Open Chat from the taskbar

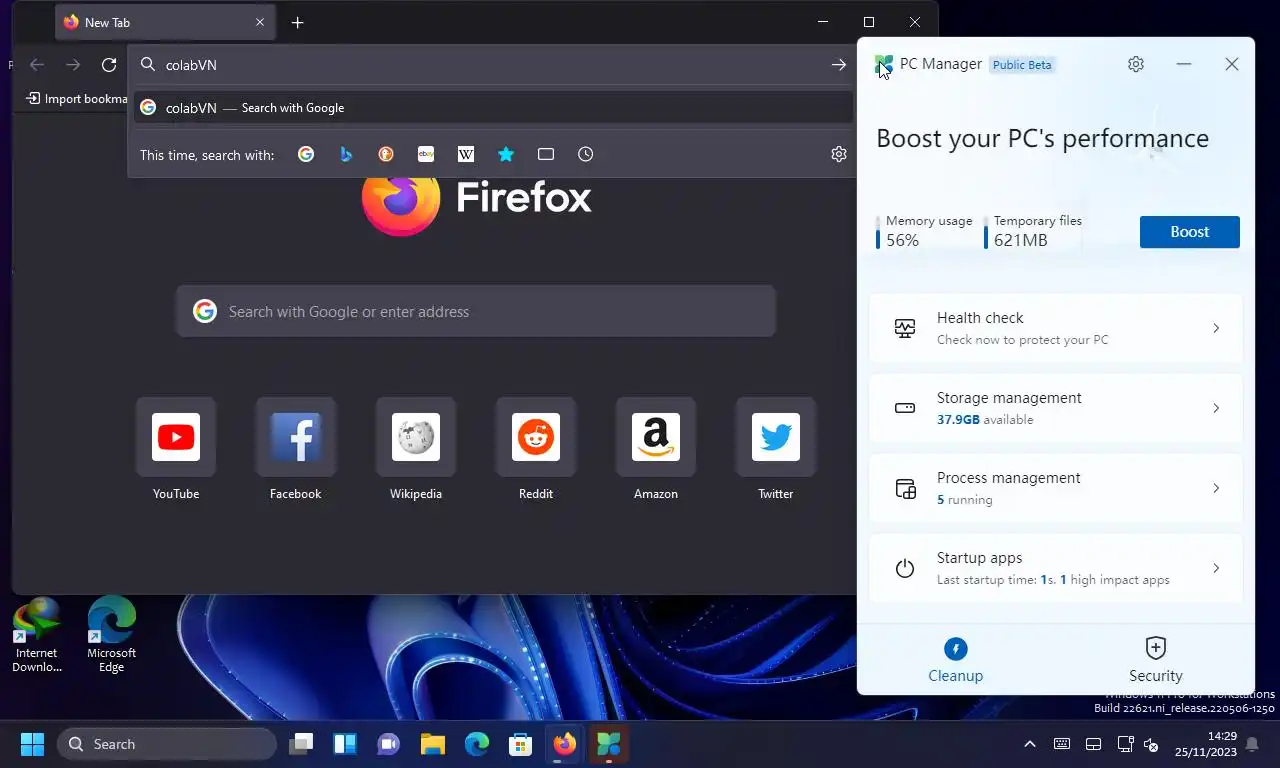click(x=389, y=744)
